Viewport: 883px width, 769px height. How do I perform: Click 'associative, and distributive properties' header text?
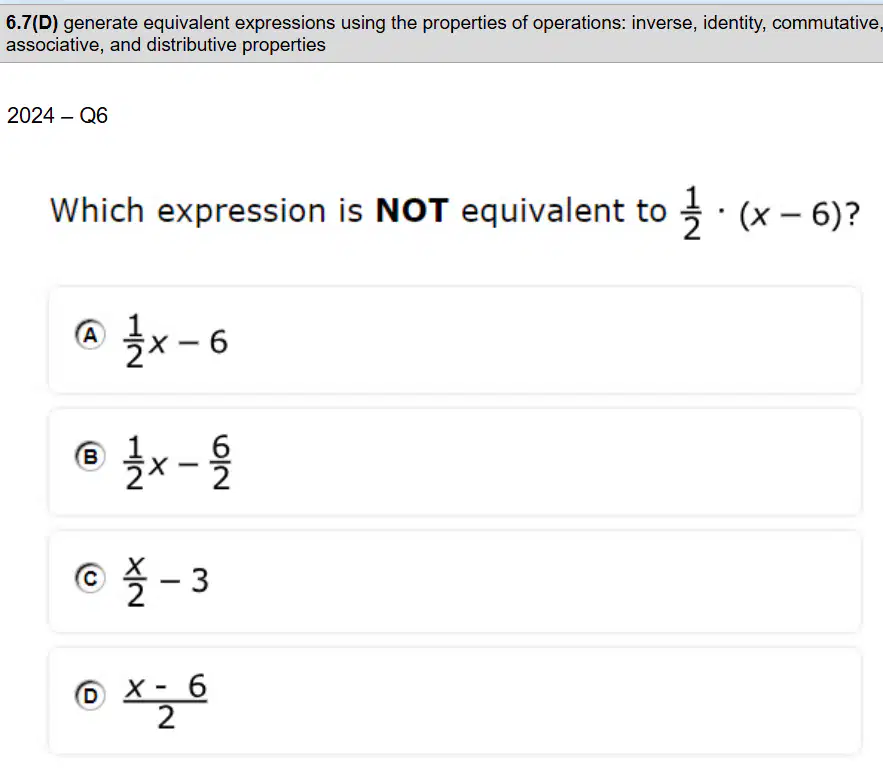[166, 45]
